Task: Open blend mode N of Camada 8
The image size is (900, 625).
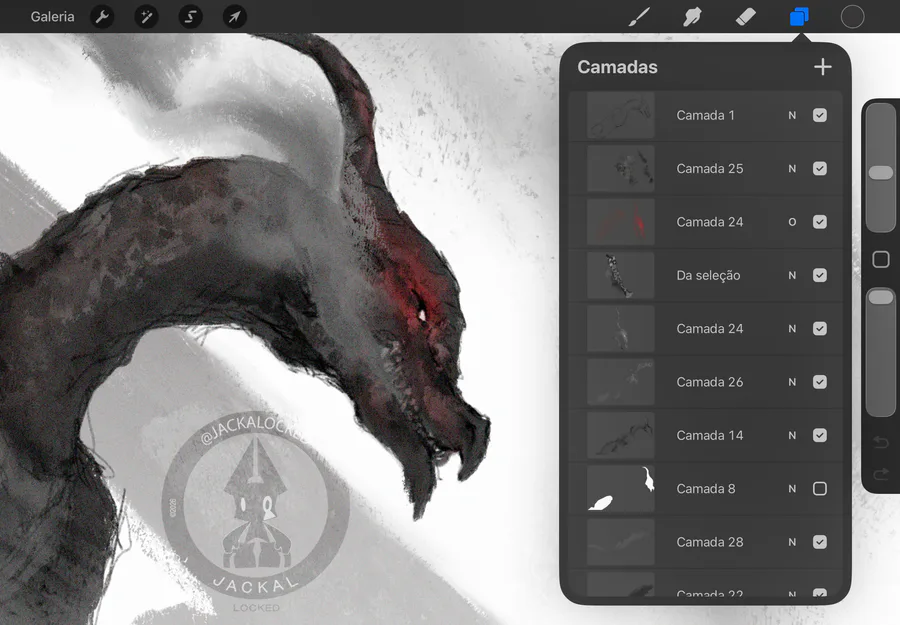Action: click(x=792, y=489)
